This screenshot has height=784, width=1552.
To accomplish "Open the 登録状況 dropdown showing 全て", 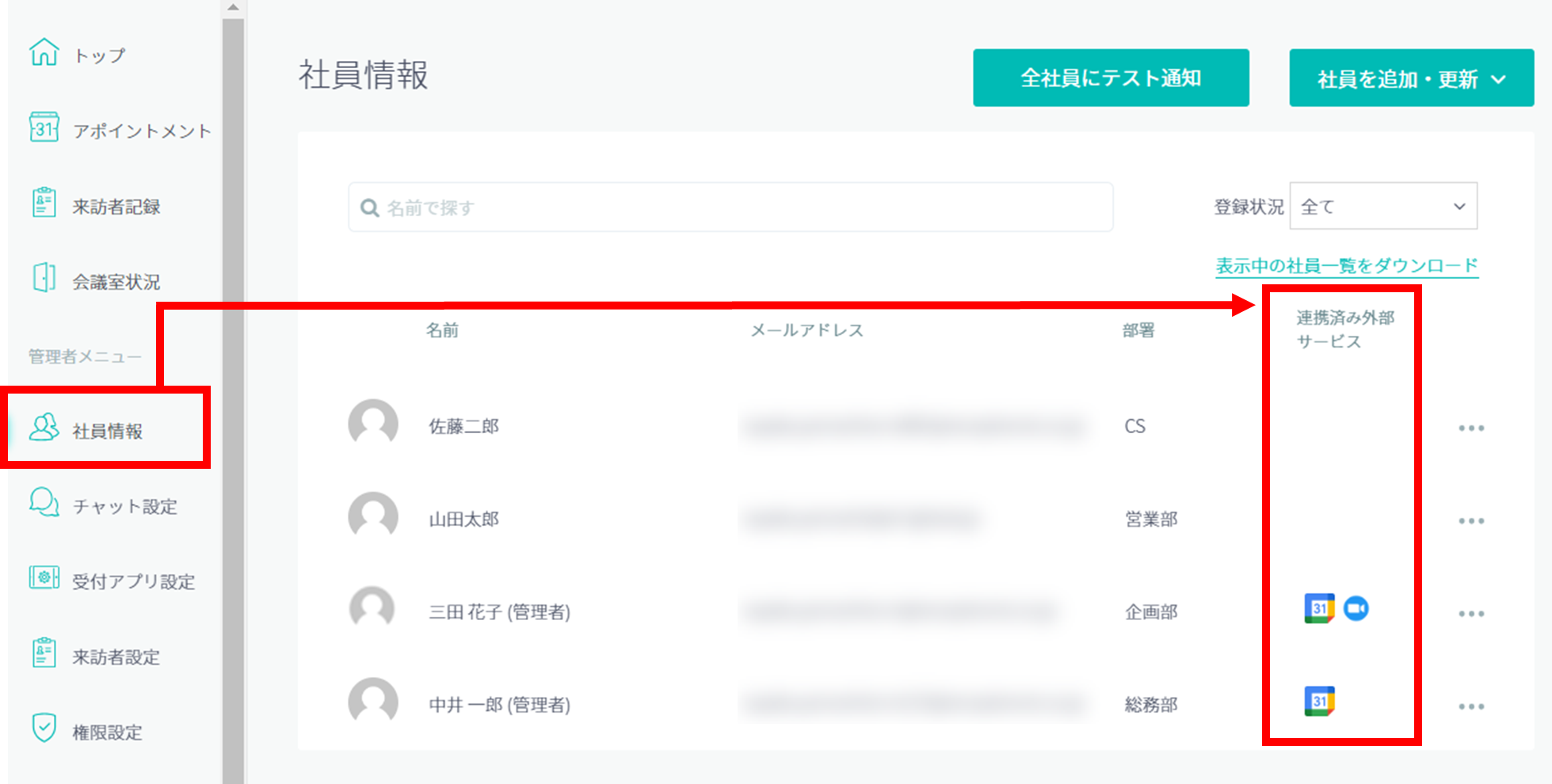I will (x=1382, y=207).
